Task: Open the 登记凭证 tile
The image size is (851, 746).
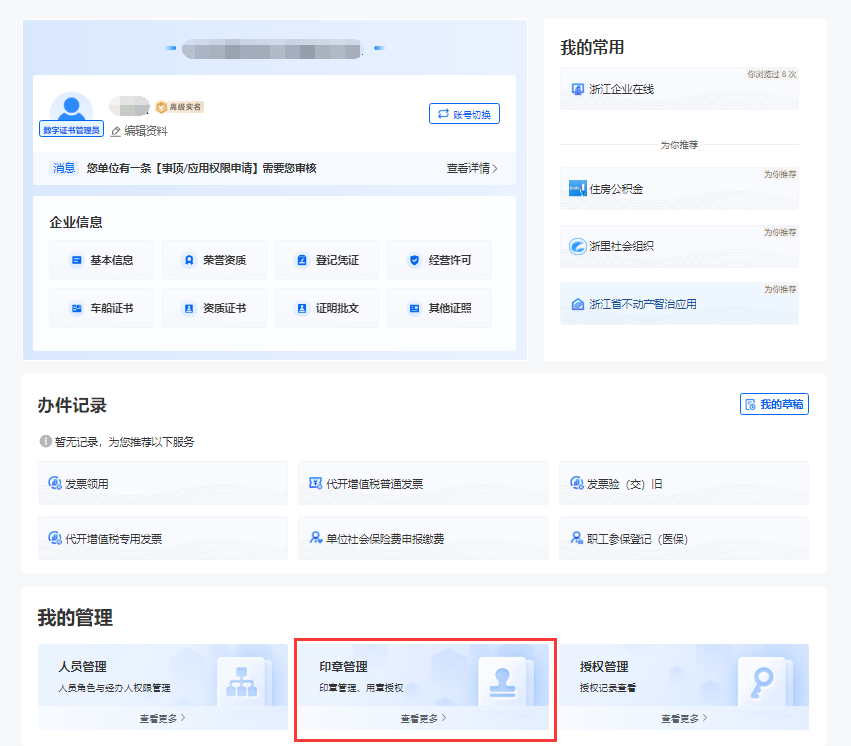Action: click(327, 260)
